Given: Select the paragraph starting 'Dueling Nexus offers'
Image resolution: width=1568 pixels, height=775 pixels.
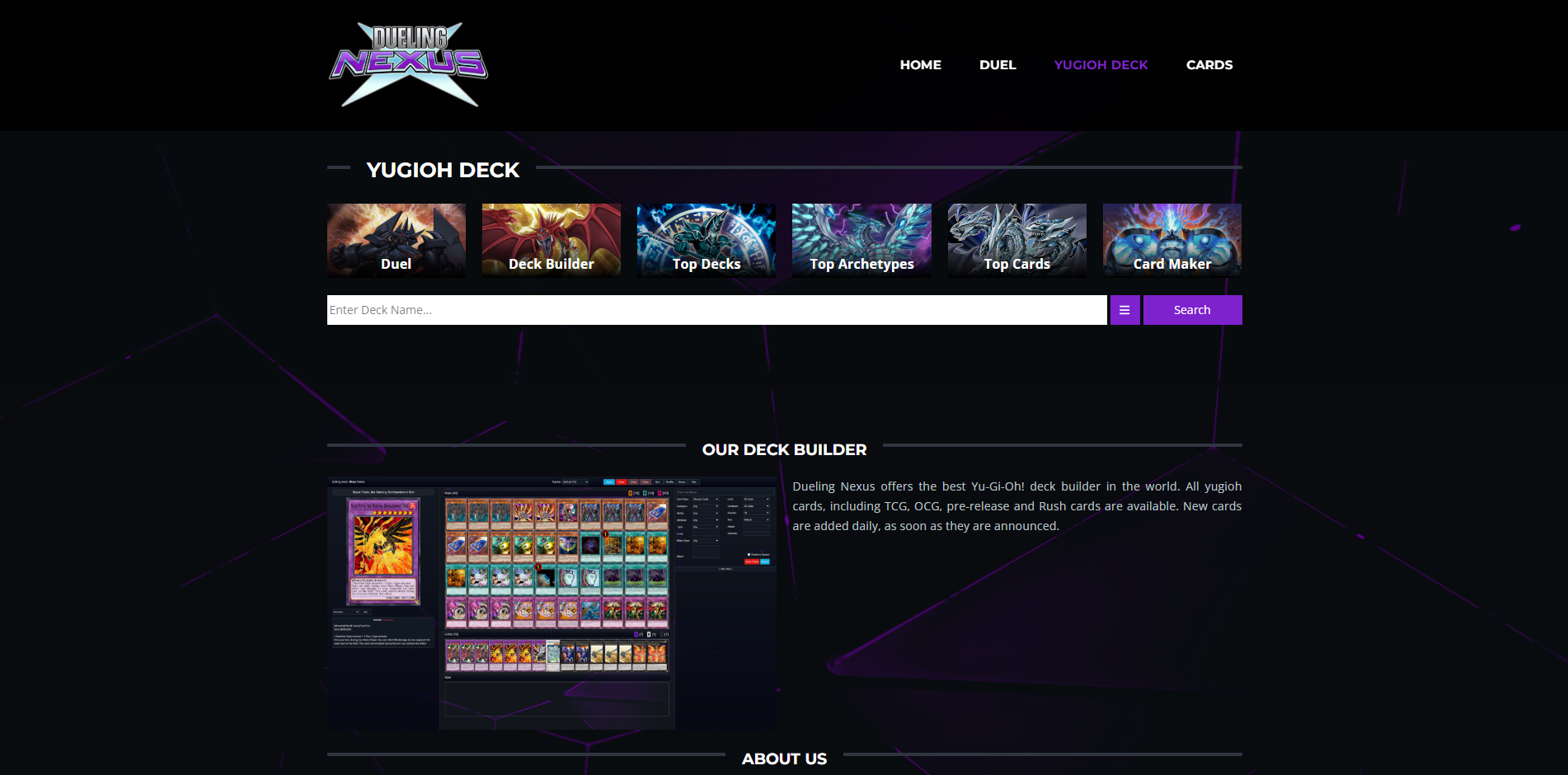Looking at the screenshot, I should coord(1017,506).
